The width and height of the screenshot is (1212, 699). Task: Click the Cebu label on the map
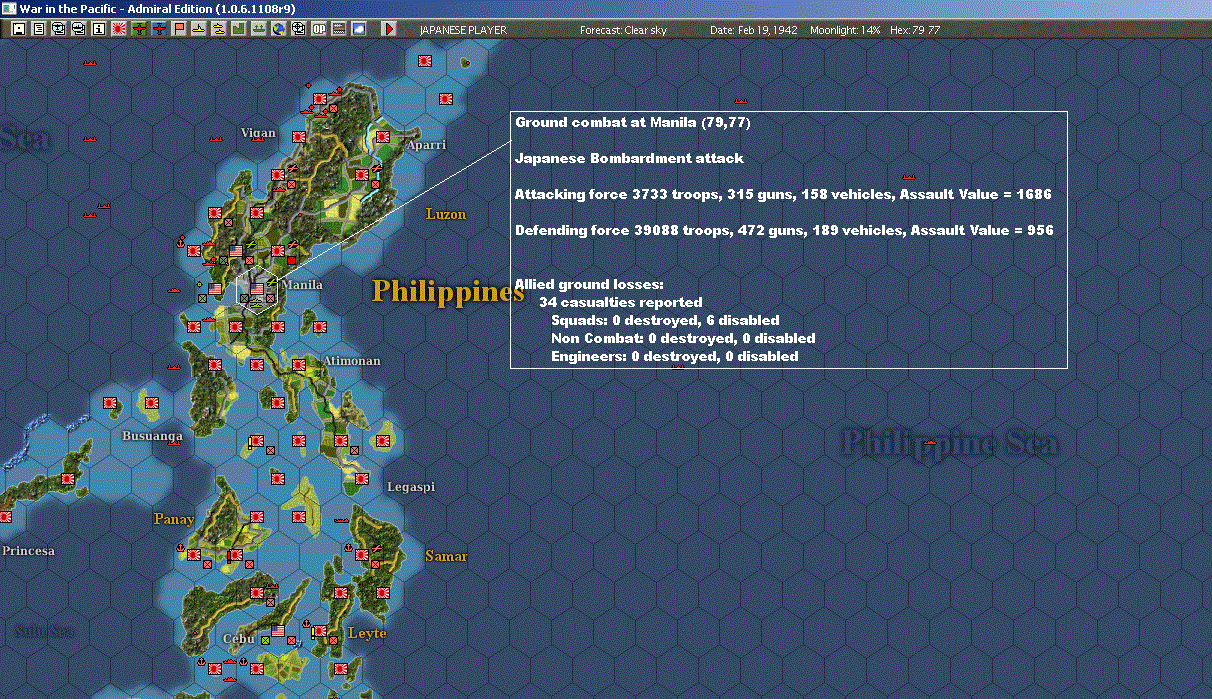[237, 639]
